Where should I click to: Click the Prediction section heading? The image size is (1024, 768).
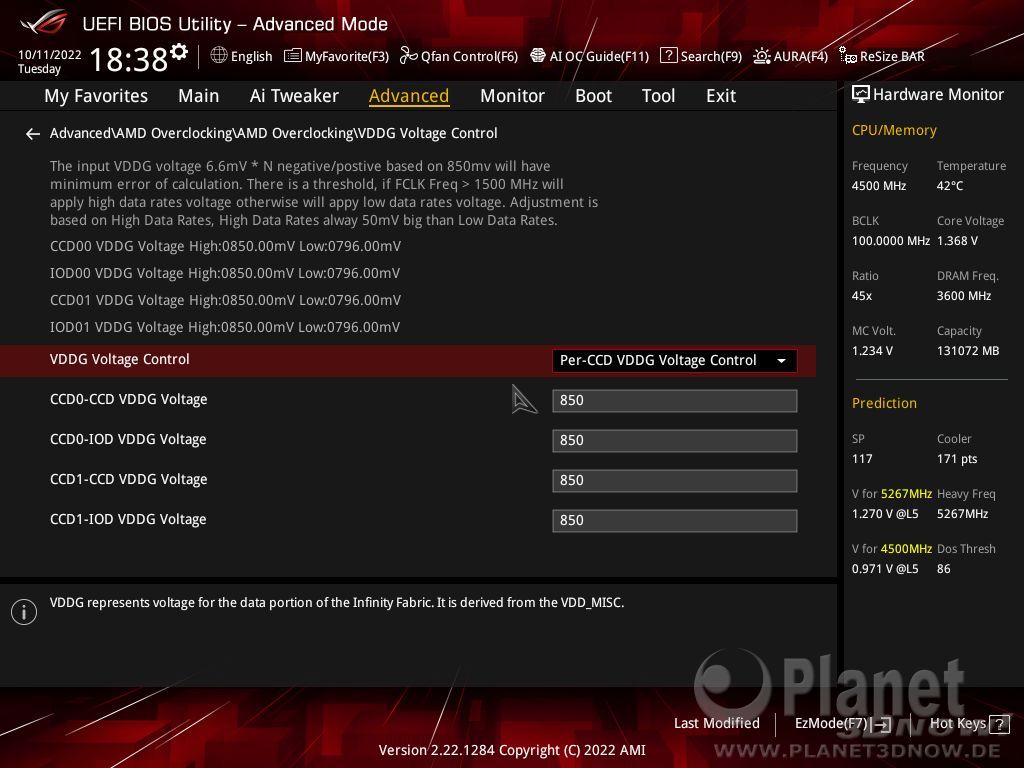(884, 403)
